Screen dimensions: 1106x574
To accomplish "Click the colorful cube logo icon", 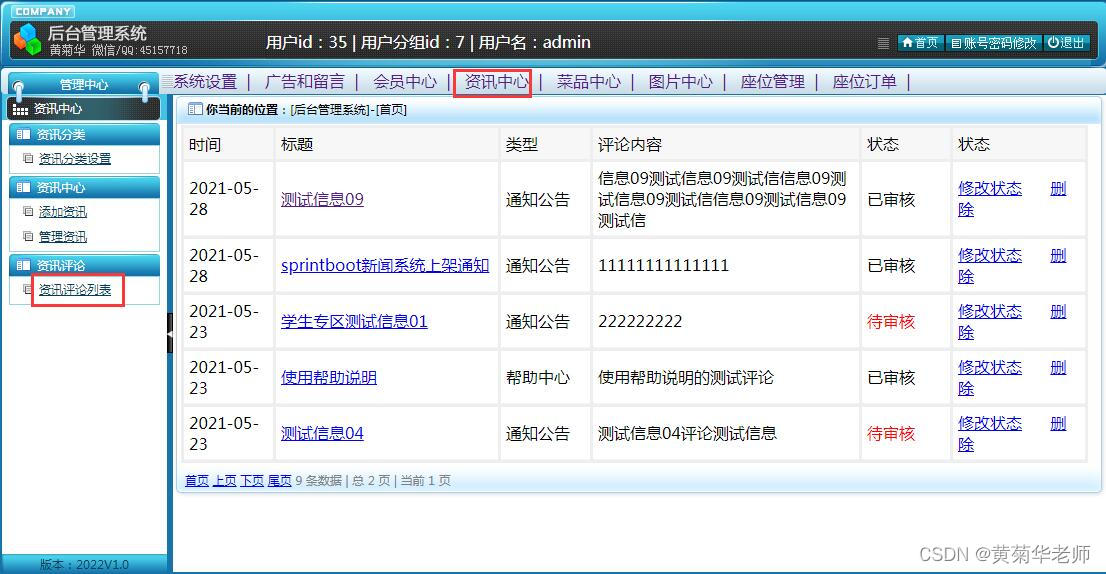I will tap(28, 39).
